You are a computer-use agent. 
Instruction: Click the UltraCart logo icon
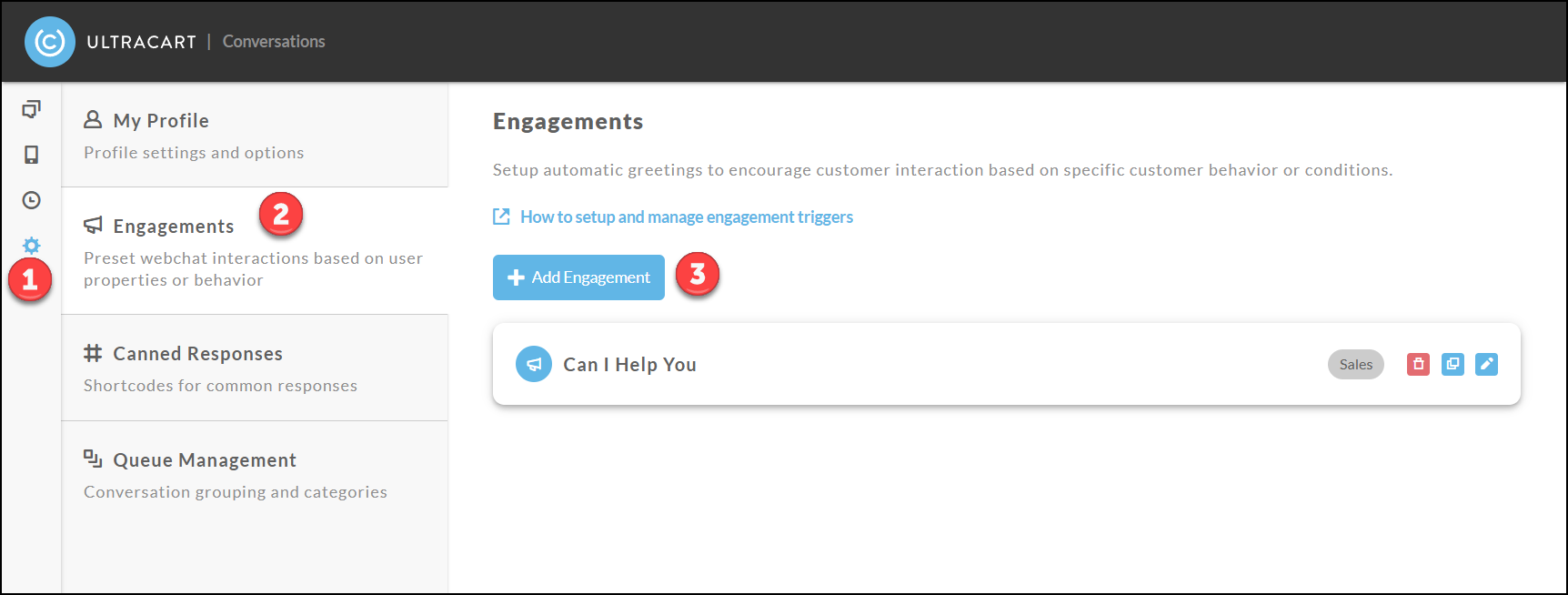50,42
